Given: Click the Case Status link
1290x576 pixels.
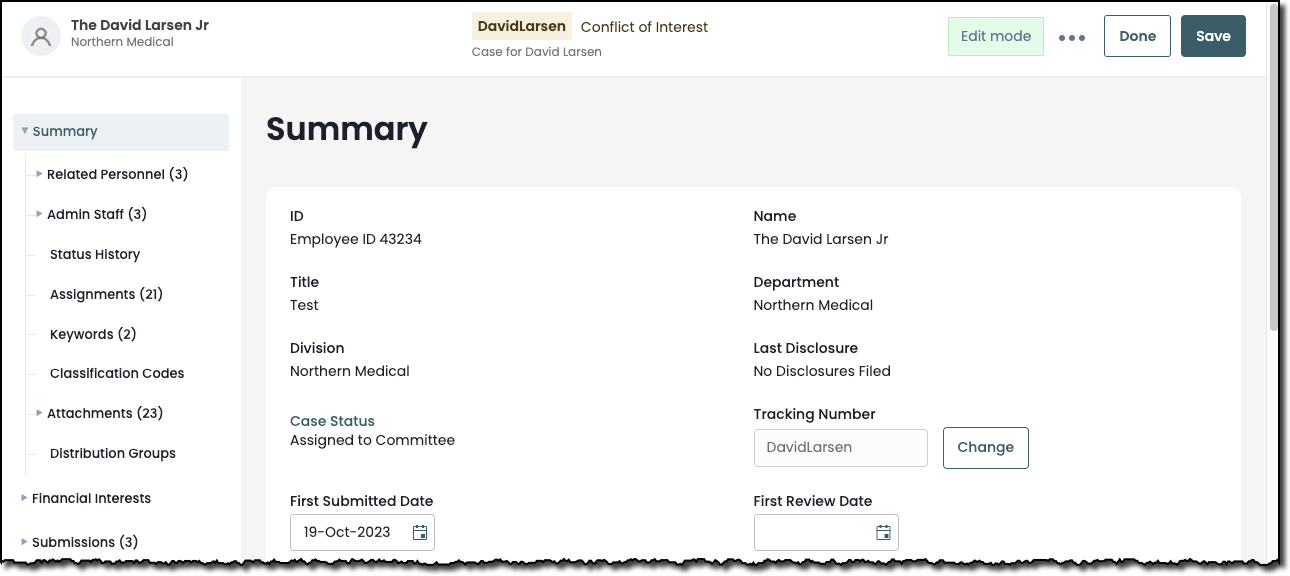Looking at the screenshot, I should tap(332, 421).
